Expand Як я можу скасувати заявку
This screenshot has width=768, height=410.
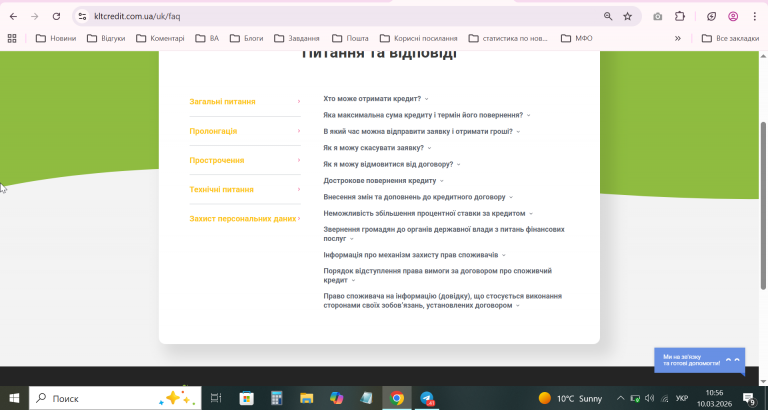[x=377, y=148]
